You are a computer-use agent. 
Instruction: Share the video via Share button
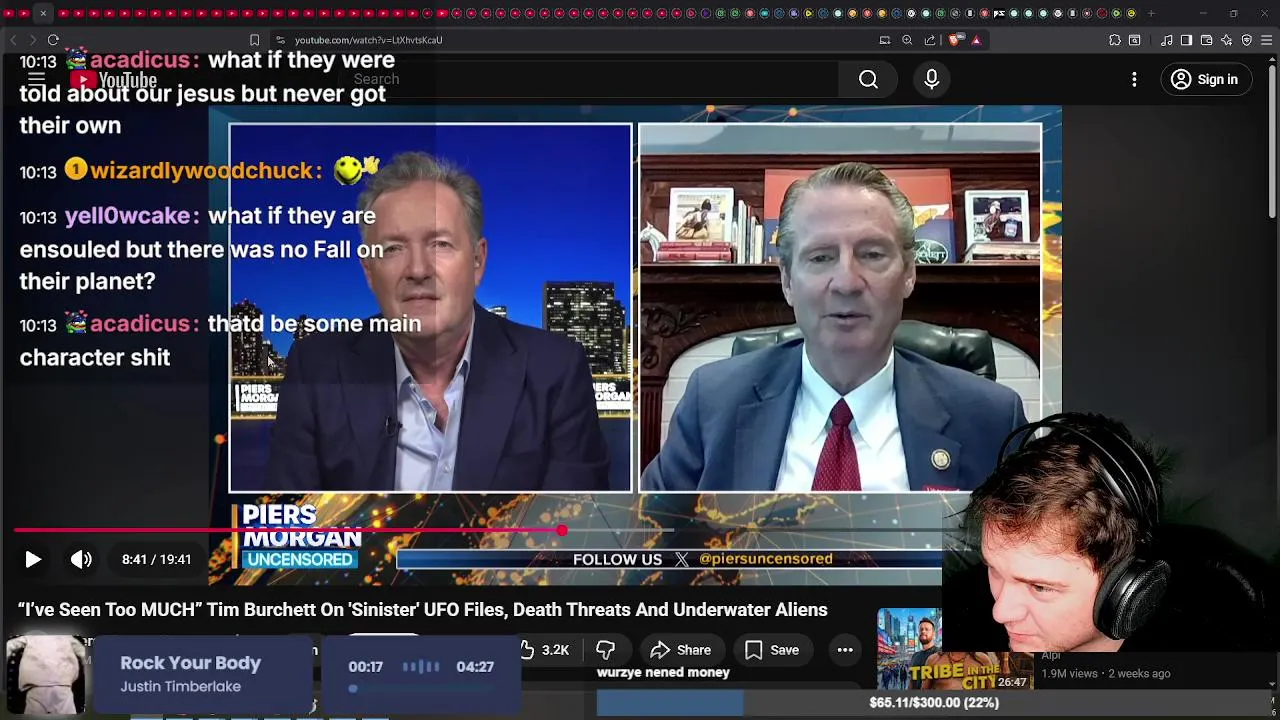pos(681,650)
